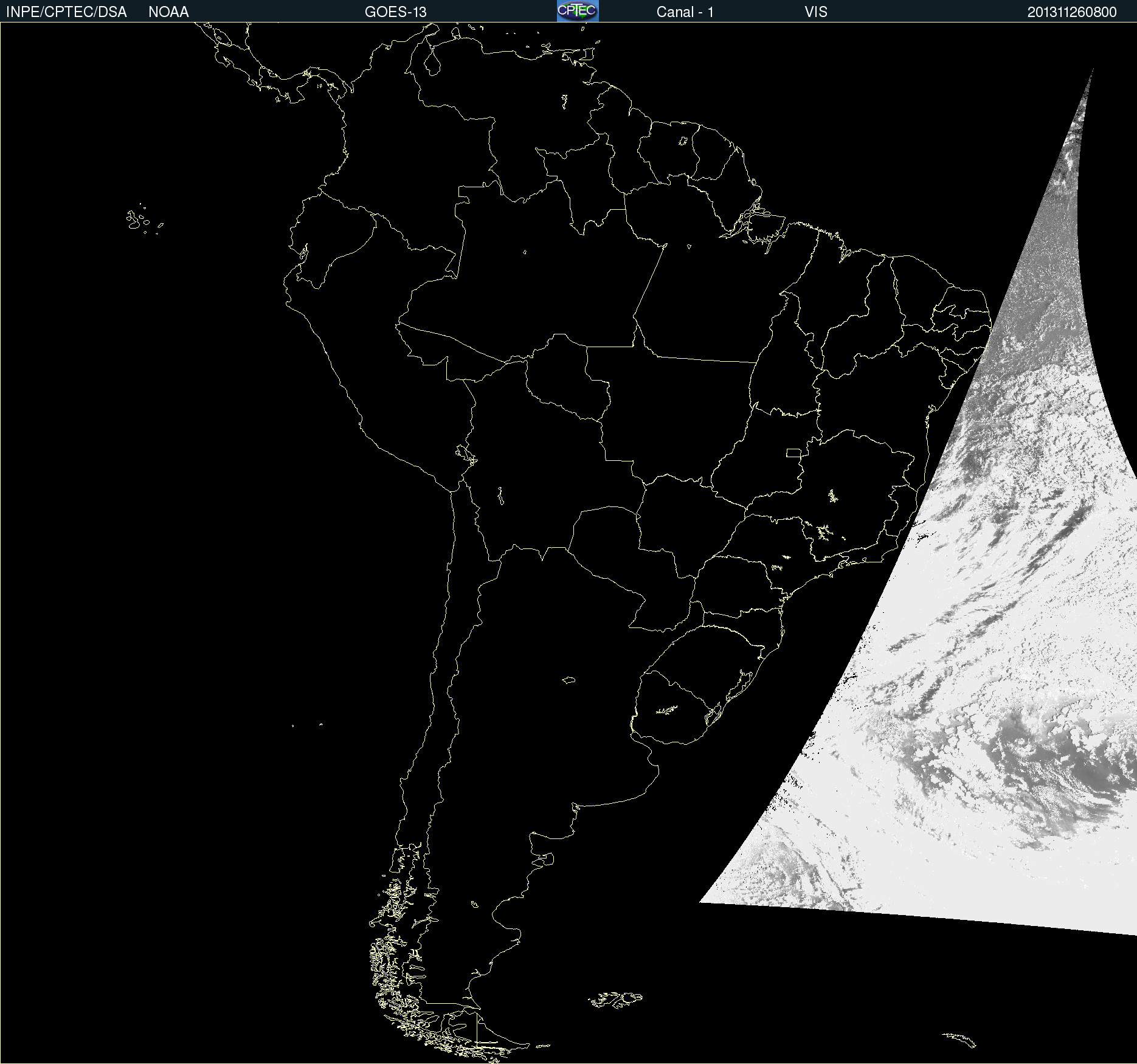Click the "Canal - 1" channel label
This screenshot has height=1064, width=1137.
pyautogui.click(x=685, y=12)
